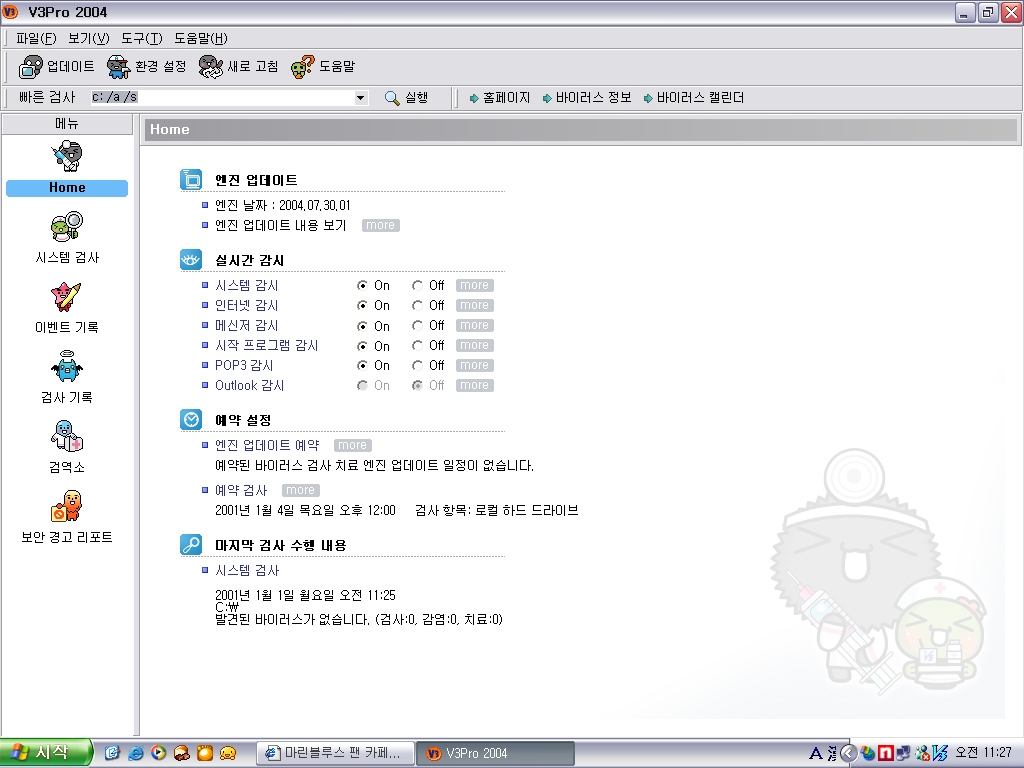This screenshot has width=1024, height=768.
Task: Click the 실시간 감시 eye icon
Action: coord(191,260)
